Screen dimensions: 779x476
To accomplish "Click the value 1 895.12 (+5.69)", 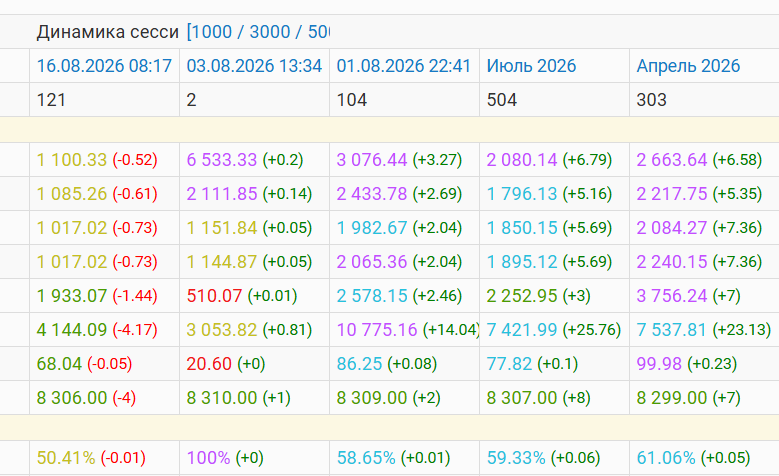I will (x=549, y=262).
